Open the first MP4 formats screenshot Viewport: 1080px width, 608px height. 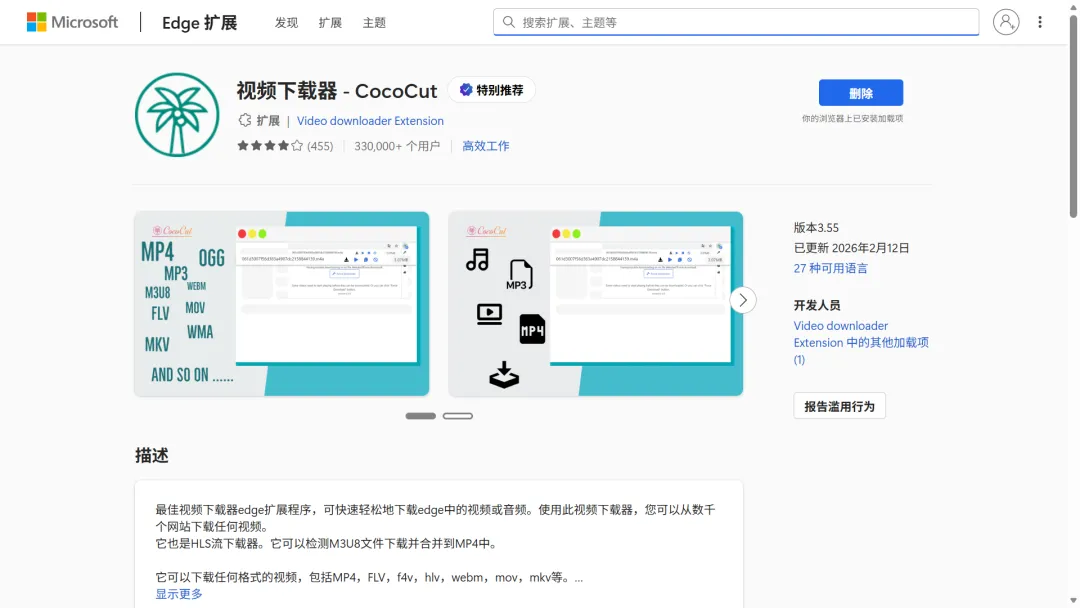point(282,304)
